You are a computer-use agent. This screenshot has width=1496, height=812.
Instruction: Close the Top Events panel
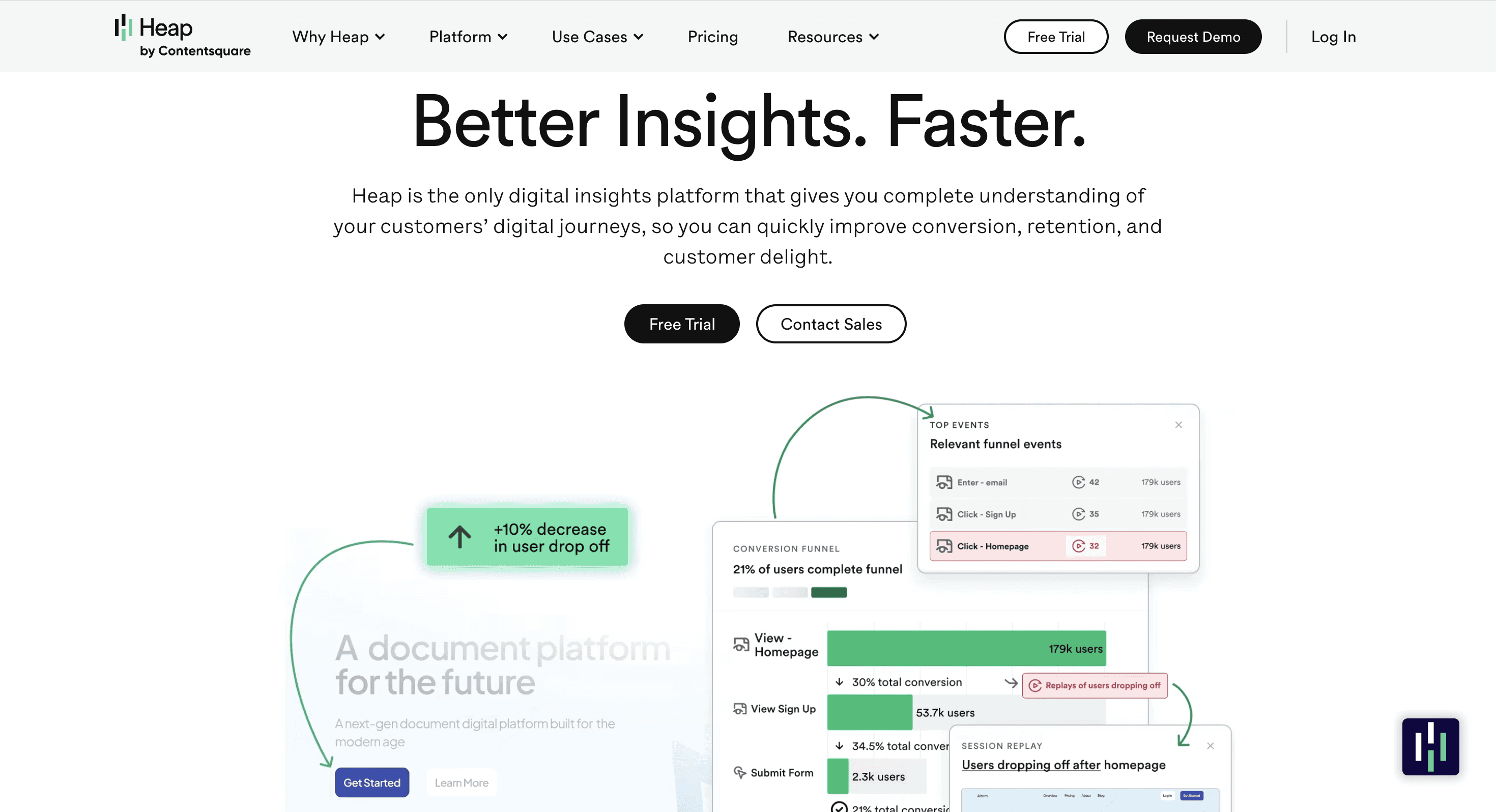coord(1178,425)
